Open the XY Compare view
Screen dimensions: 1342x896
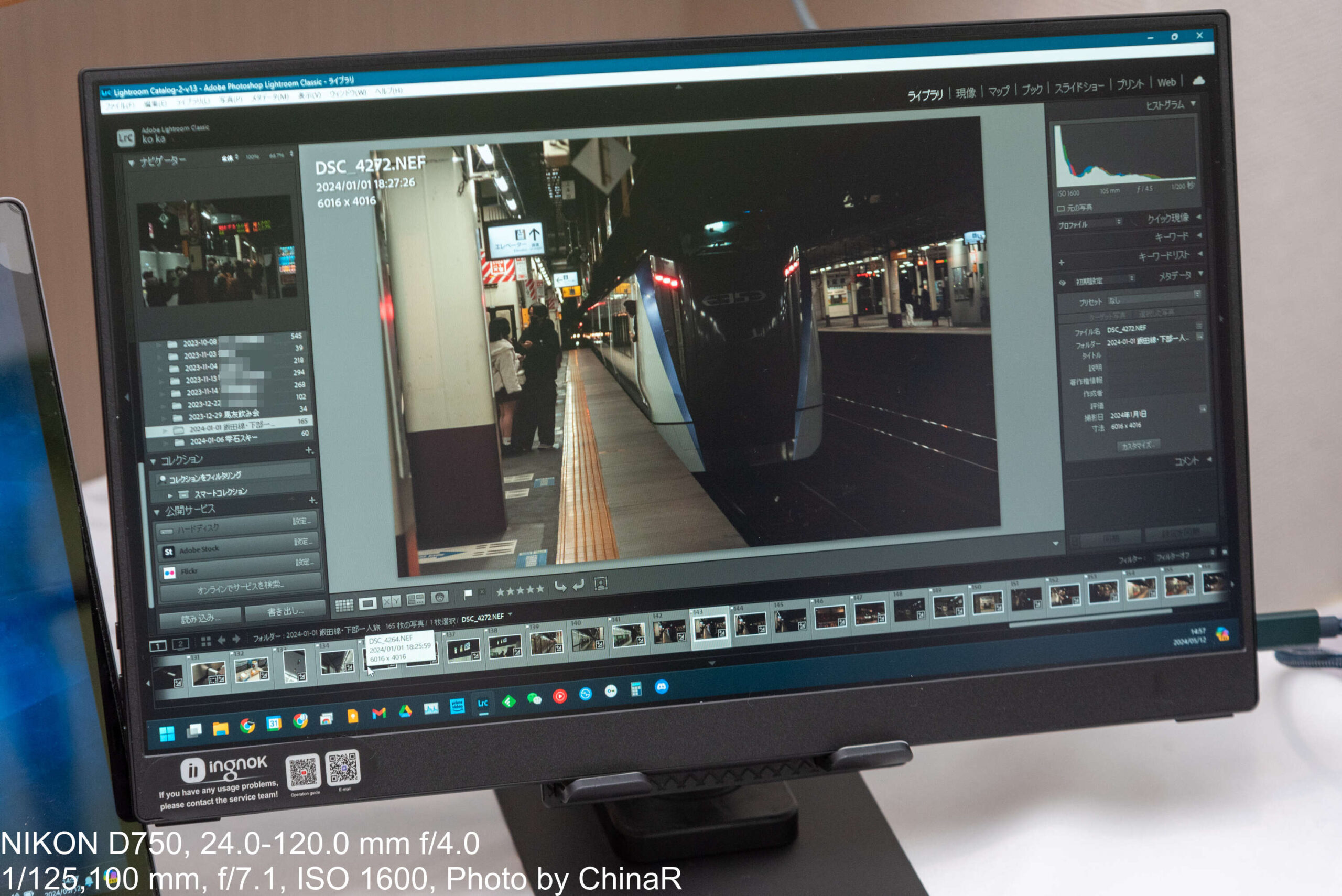(392, 602)
